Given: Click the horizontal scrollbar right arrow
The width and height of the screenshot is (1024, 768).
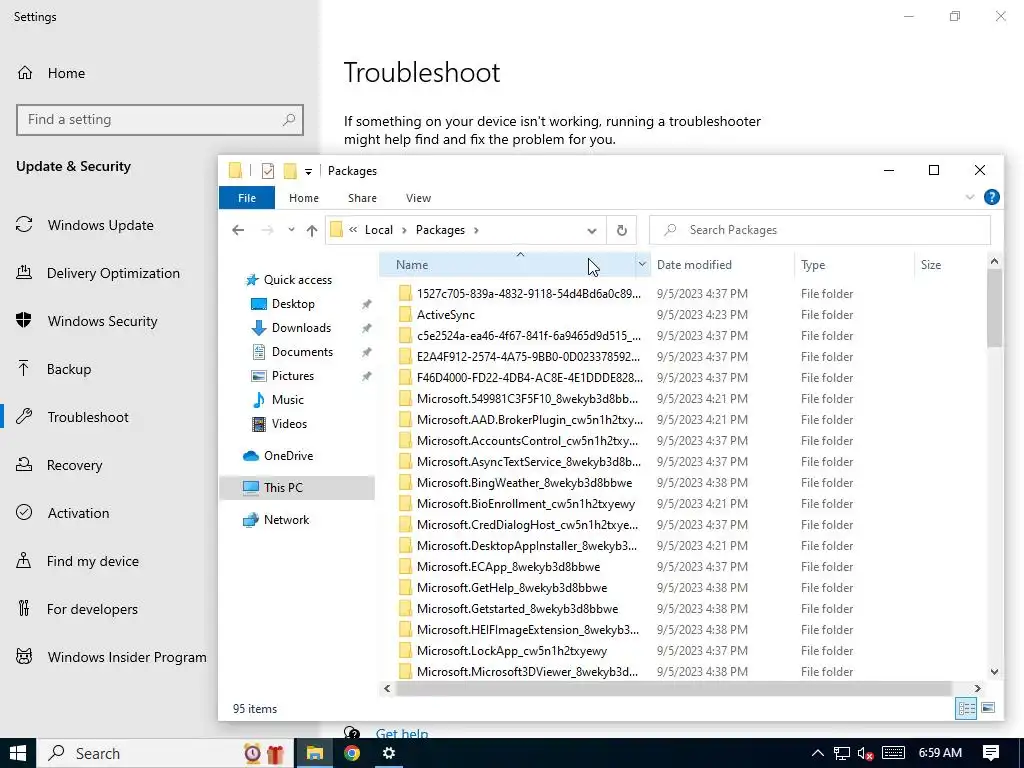Looking at the screenshot, I should pos(978,688).
